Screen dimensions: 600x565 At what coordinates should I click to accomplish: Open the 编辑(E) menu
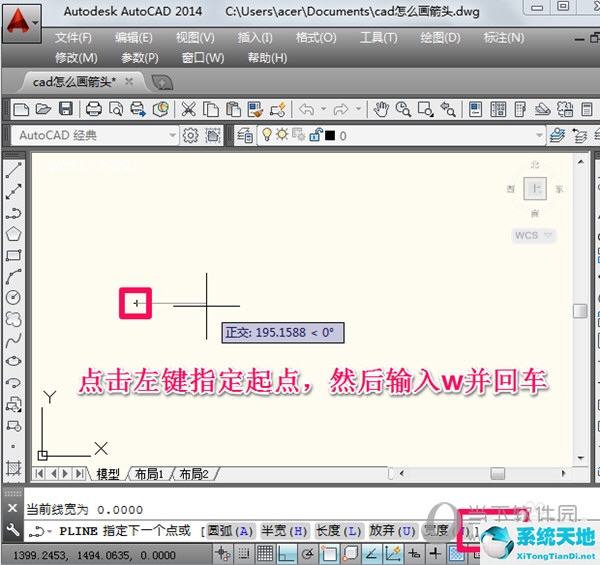[134, 38]
